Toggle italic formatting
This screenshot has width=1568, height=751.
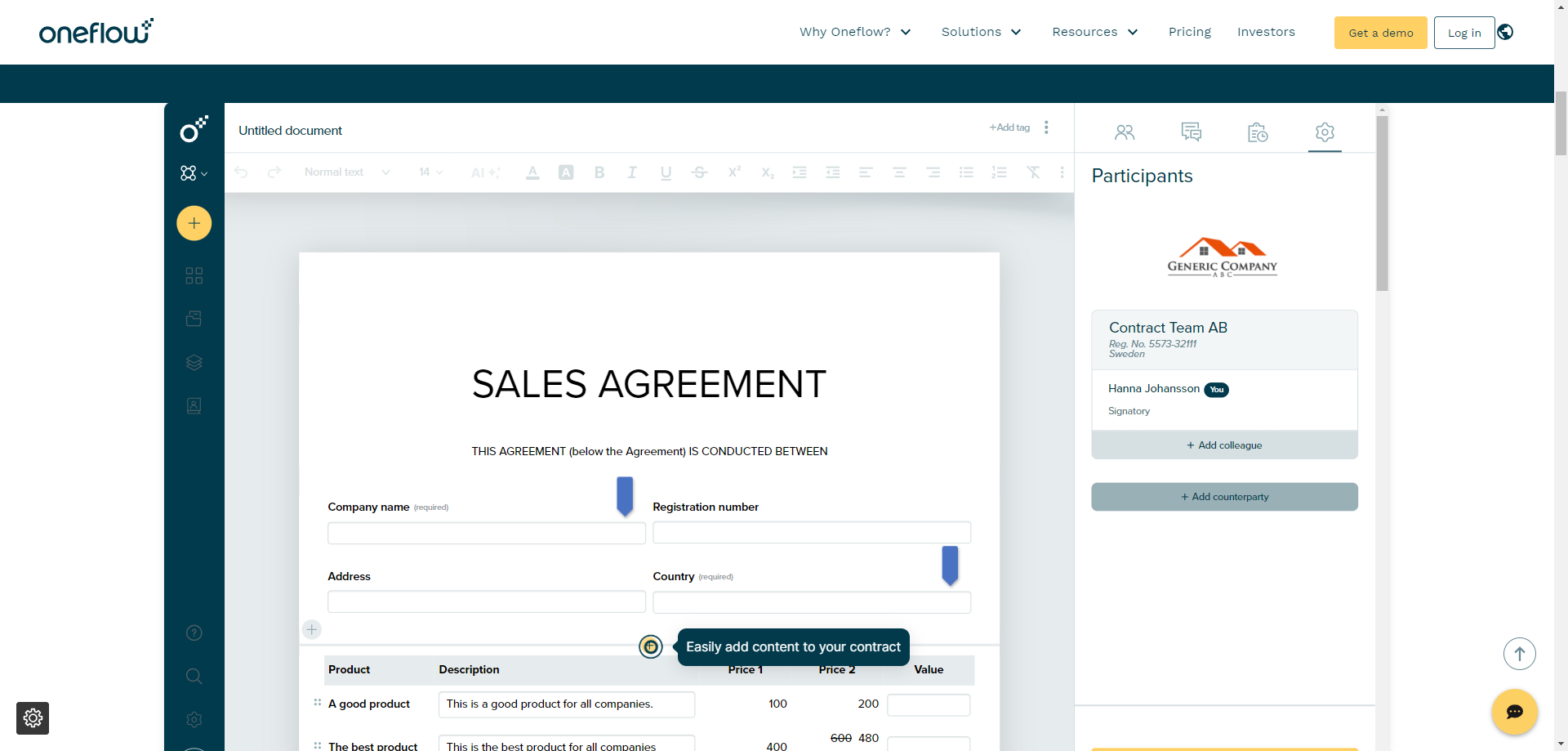pyautogui.click(x=632, y=172)
